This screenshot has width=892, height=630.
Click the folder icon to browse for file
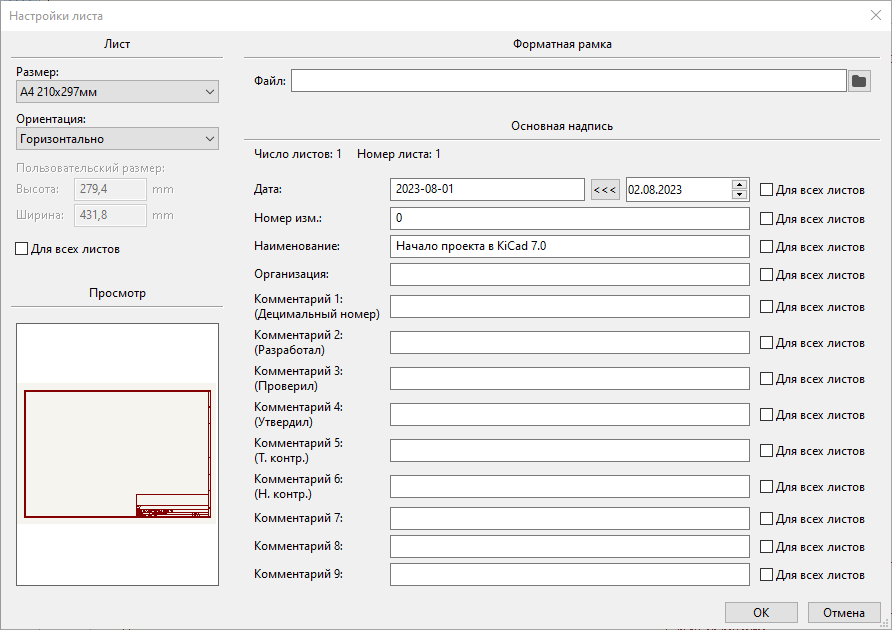(859, 81)
